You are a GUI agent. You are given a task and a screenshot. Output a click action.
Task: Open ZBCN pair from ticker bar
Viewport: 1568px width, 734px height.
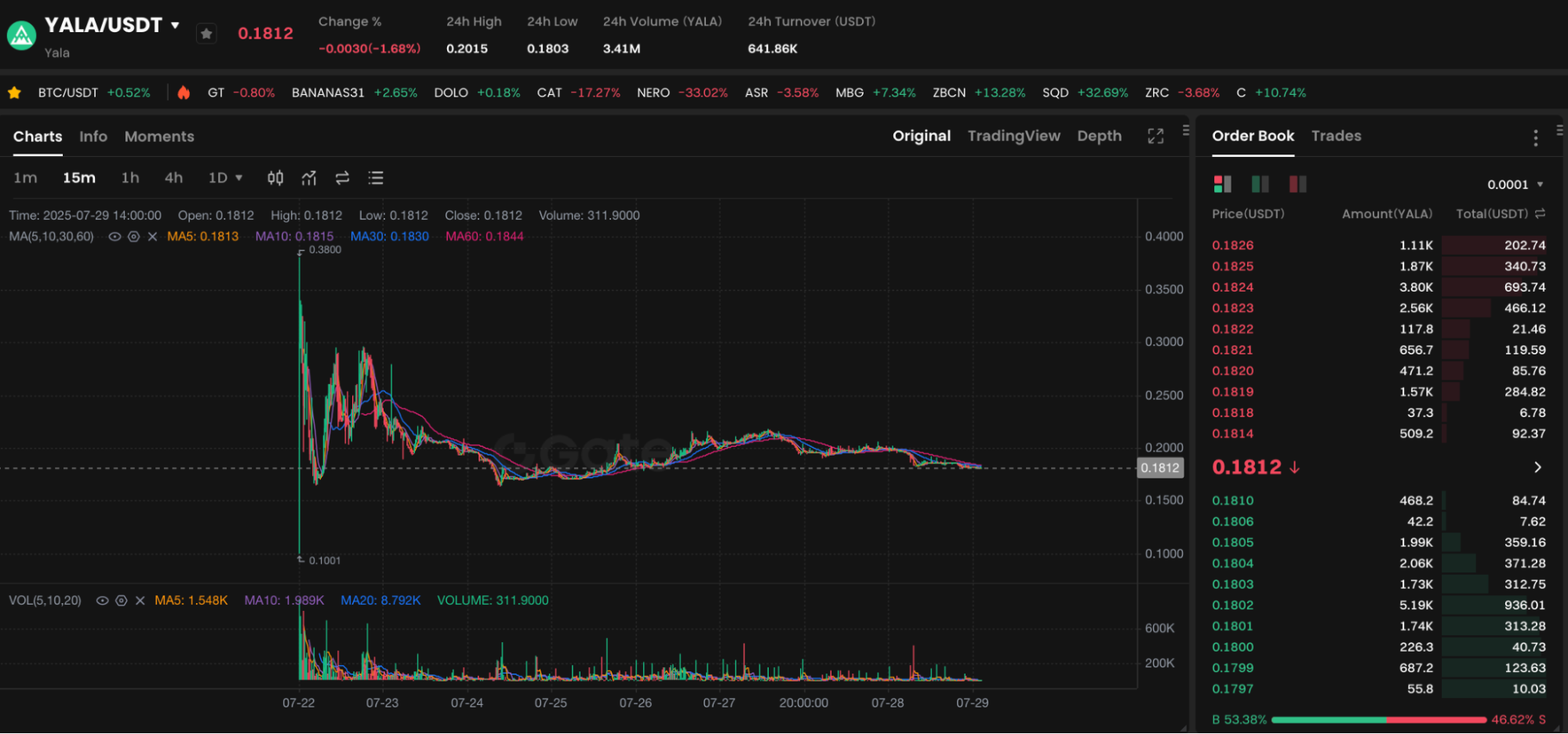[979, 93]
